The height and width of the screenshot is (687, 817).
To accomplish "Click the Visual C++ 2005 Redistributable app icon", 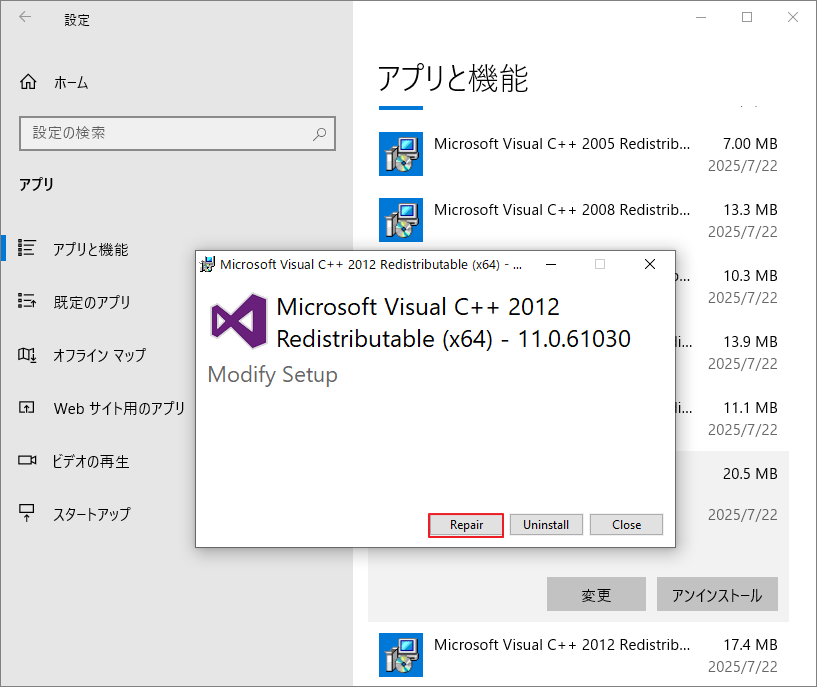I will pyautogui.click(x=400, y=153).
